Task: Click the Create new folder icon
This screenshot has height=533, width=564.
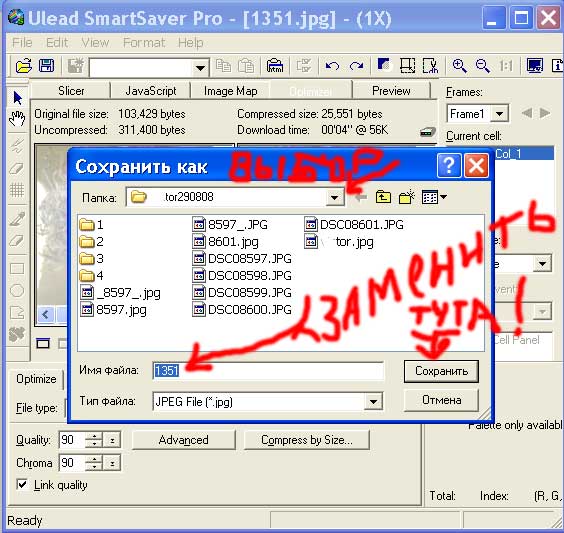Action: pos(406,197)
